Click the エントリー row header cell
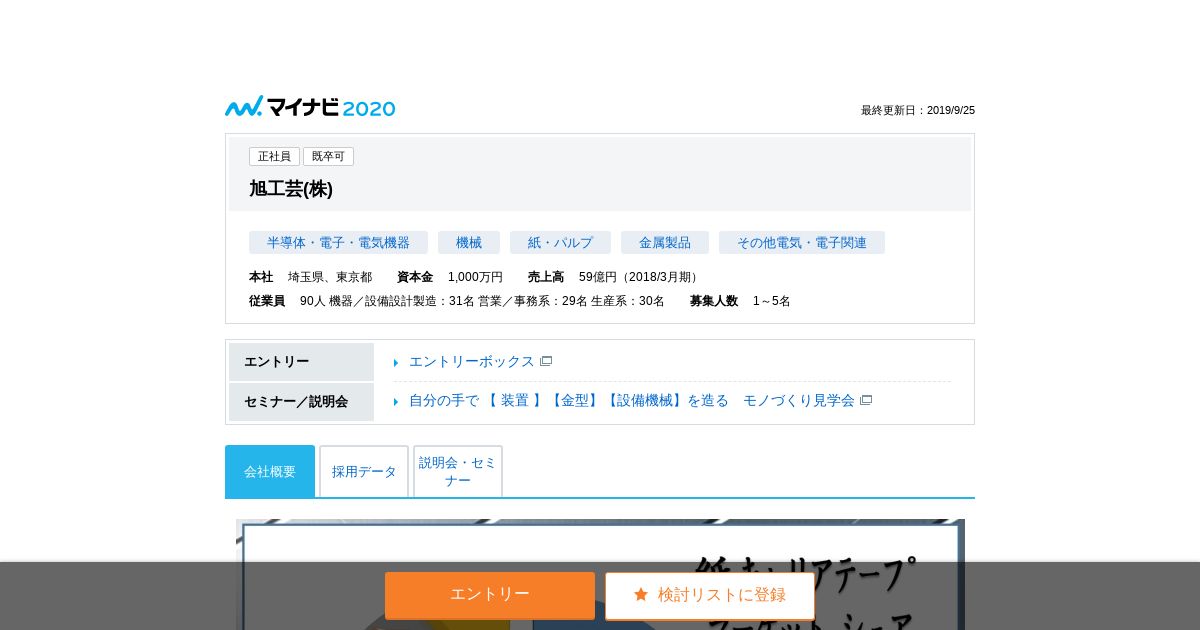 (301, 362)
